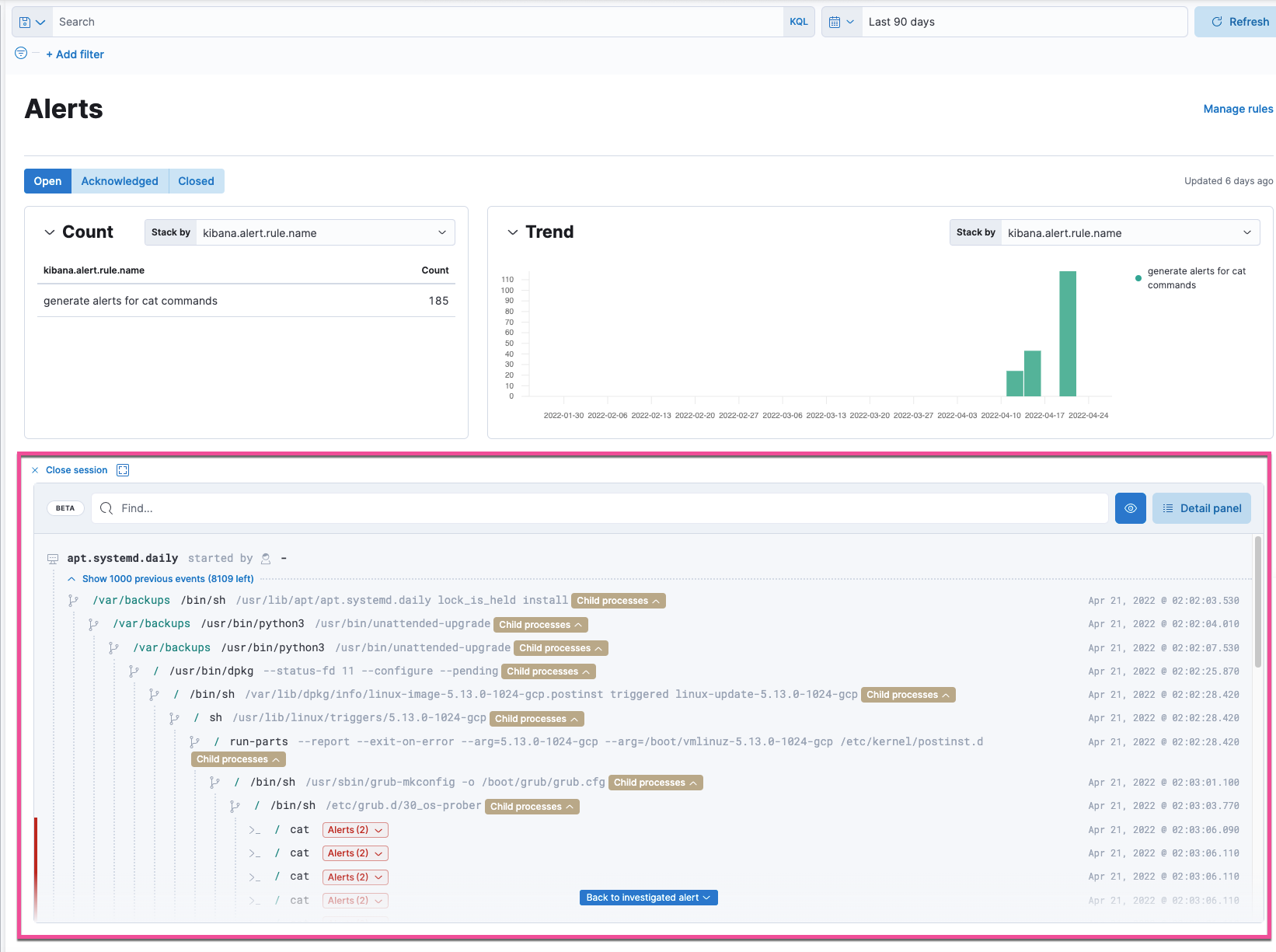Screen dimensions: 1276x952
Task: Click the fullscreen session view icon
Action: (x=123, y=470)
